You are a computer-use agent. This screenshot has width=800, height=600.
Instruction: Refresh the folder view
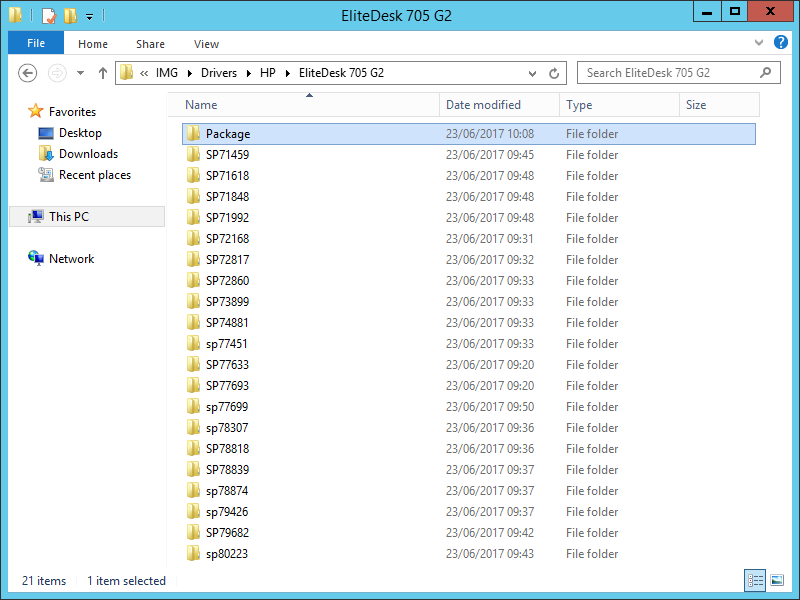tap(554, 73)
